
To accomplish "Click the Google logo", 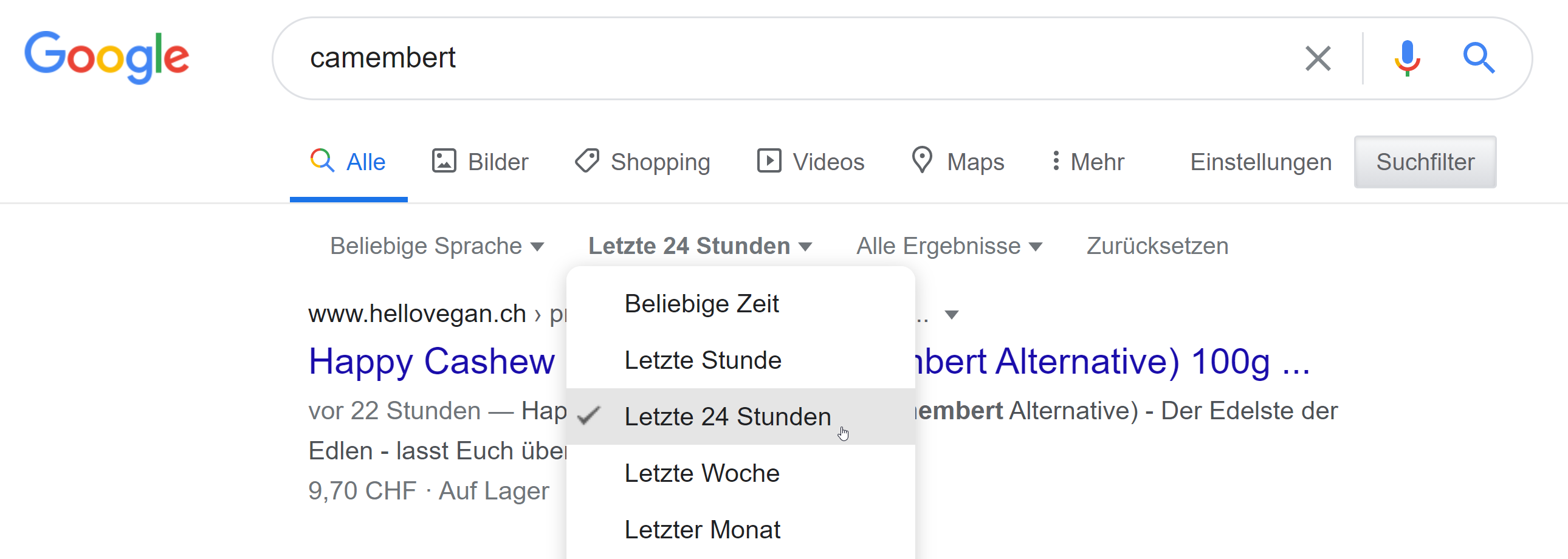I will pyautogui.click(x=107, y=57).
